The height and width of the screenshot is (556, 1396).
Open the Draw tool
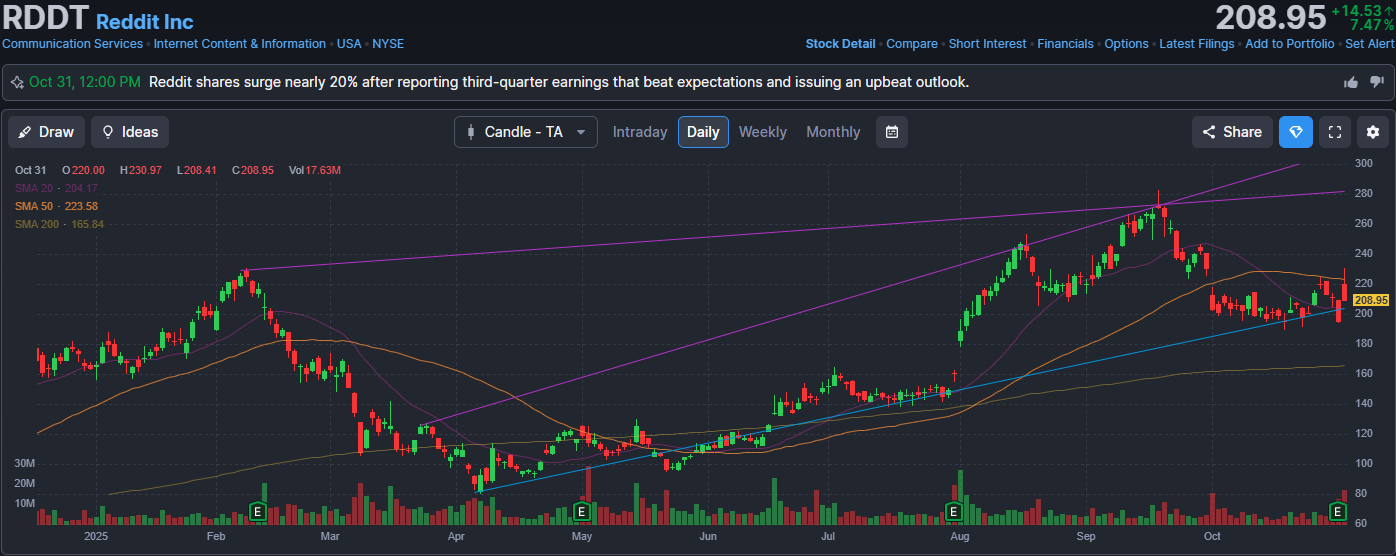46,132
